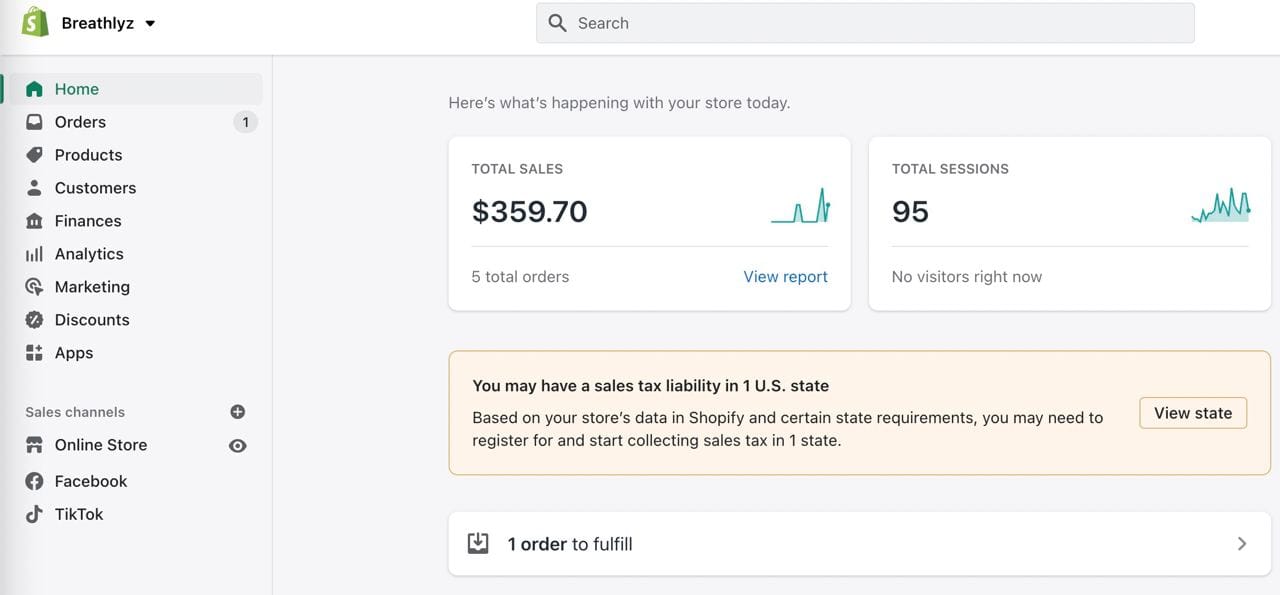Screen dimensions: 1280x595
Task: Click the Analytics bar chart icon
Action: pos(34,254)
